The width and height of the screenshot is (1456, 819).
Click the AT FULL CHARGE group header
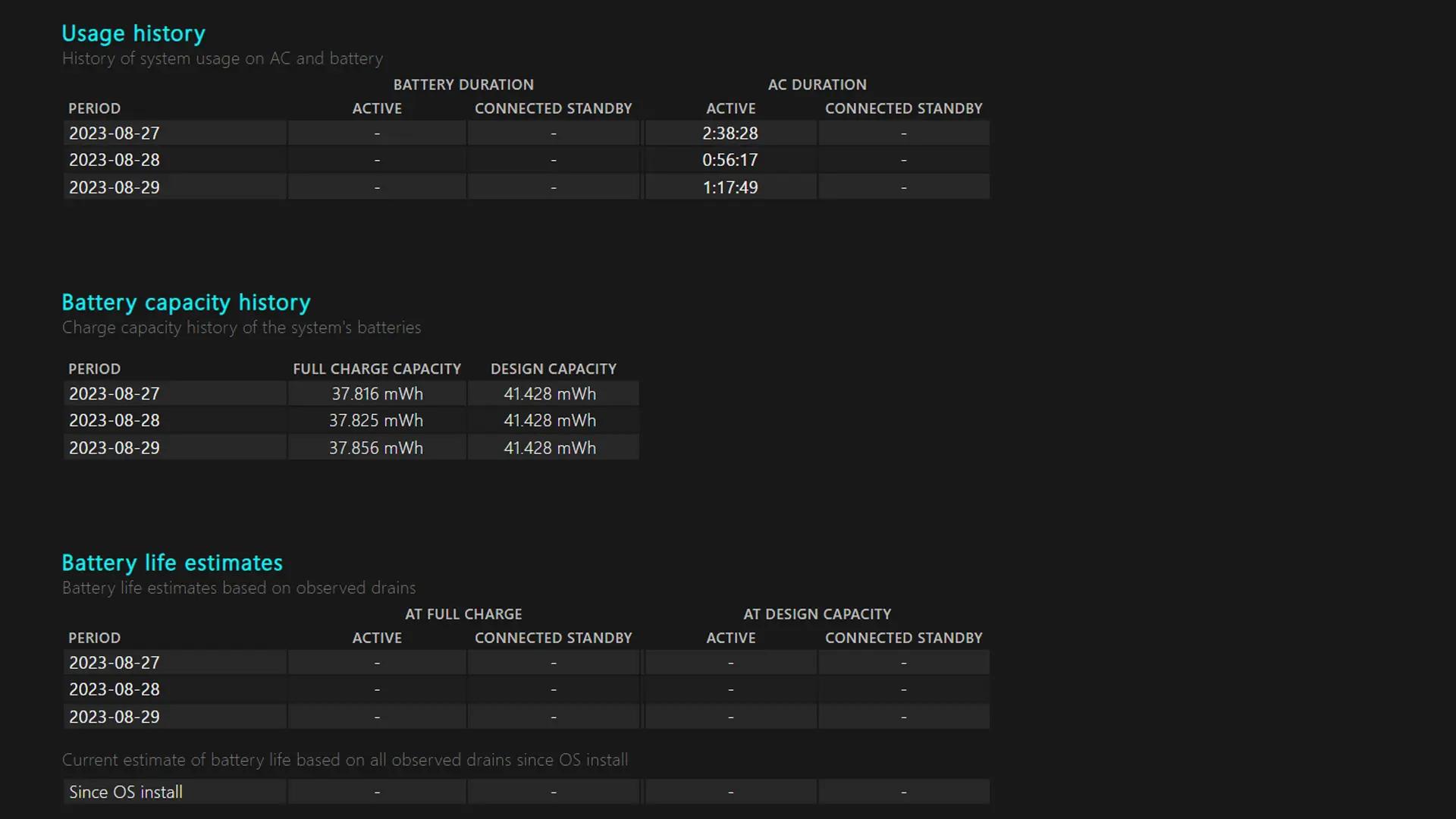pyautogui.click(x=463, y=613)
